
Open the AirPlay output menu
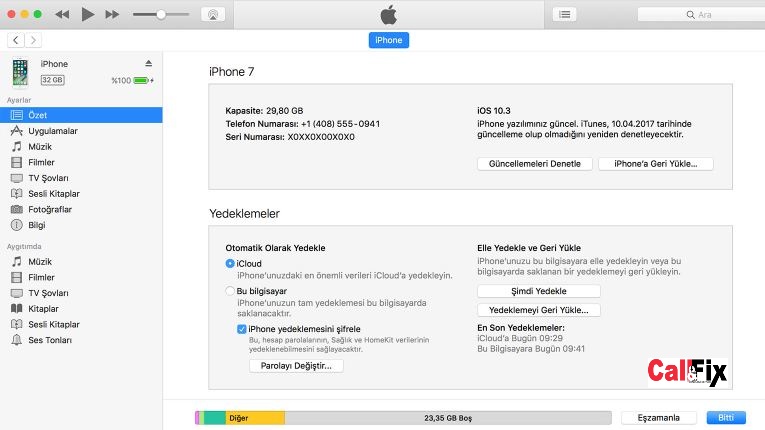(x=213, y=15)
